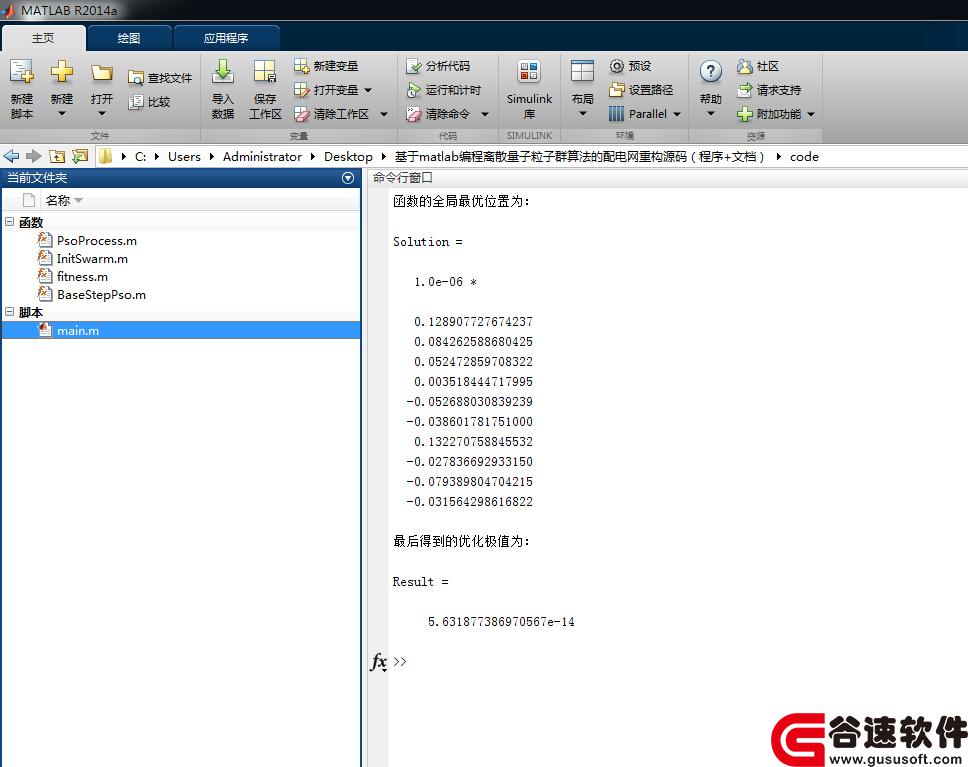968x767 pixels.
Task: Expand Clear Commands (清除命令) dropdown arrow
Action: (x=485, y=114)
